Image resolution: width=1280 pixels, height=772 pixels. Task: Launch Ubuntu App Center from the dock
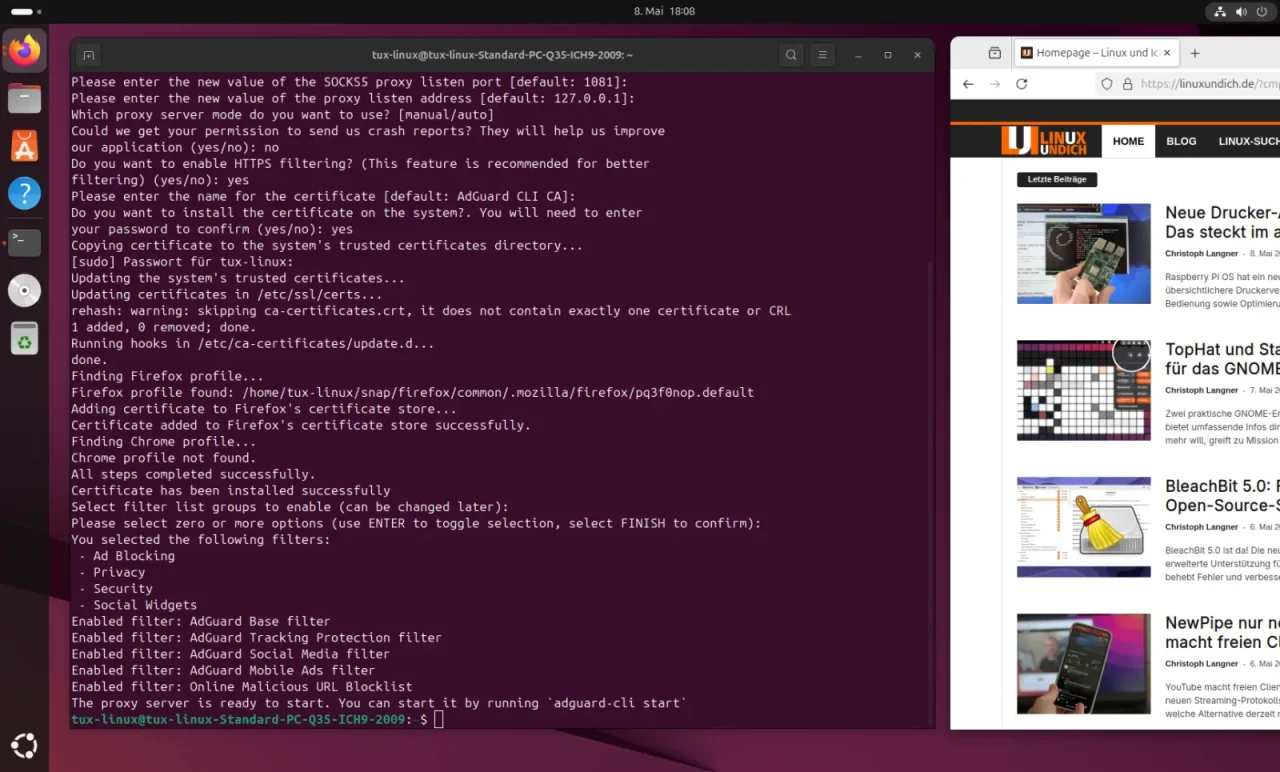click(24, 146)
